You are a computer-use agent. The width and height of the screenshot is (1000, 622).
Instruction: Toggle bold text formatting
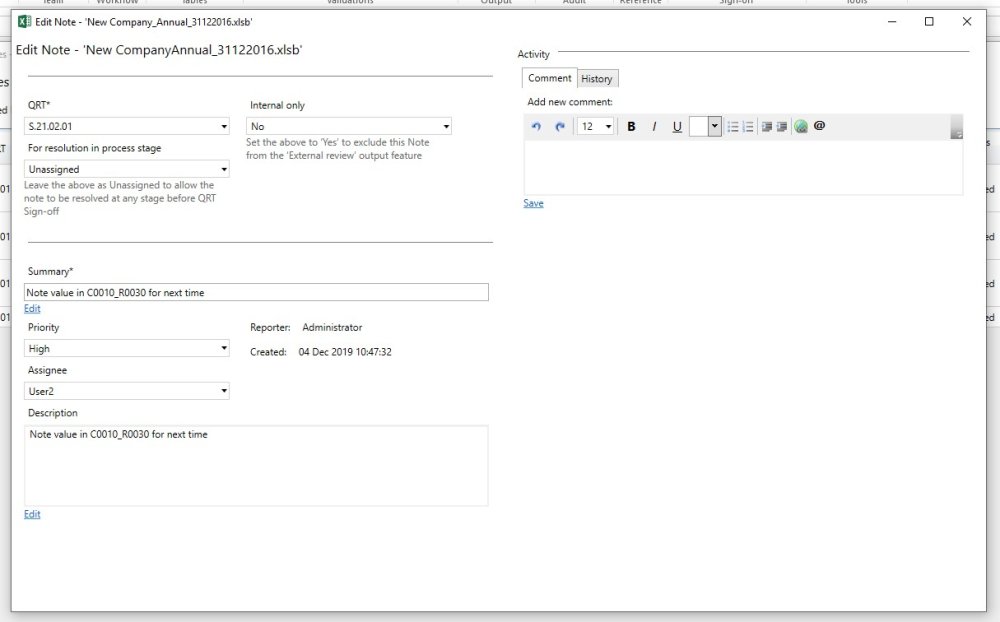(x=630, y=125)
